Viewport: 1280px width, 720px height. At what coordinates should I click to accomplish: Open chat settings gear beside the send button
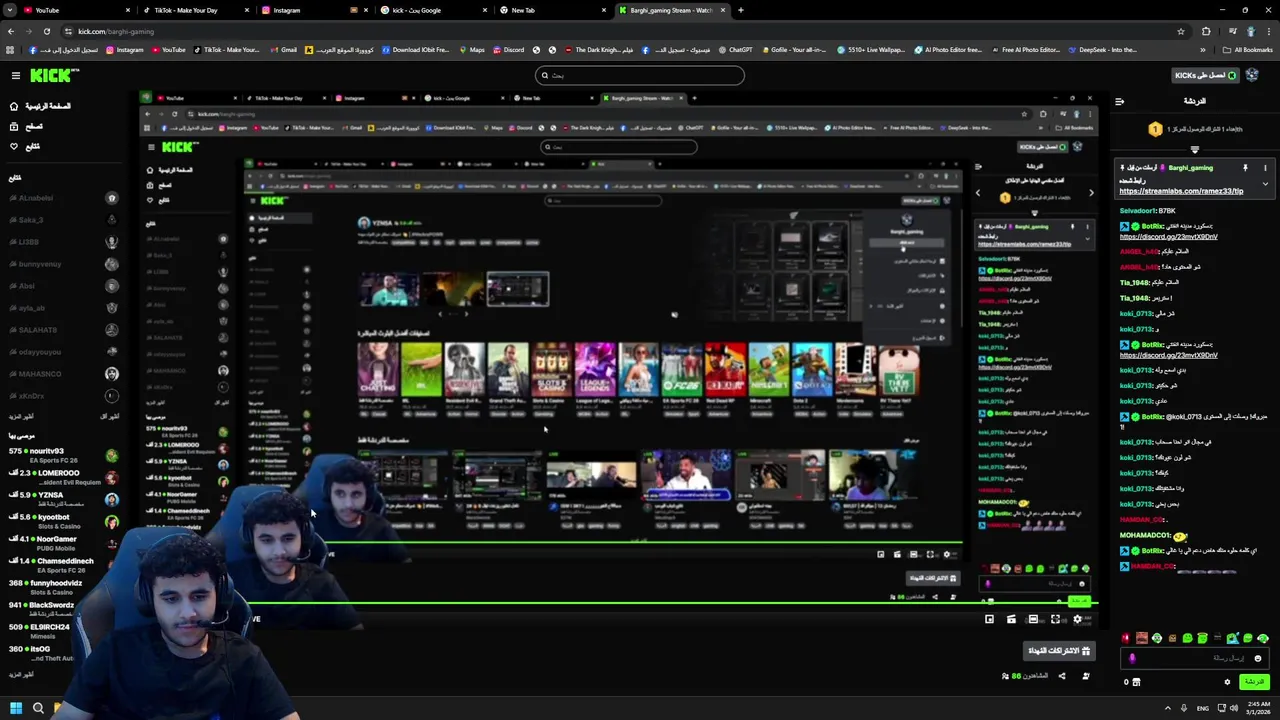[1227, 682]
